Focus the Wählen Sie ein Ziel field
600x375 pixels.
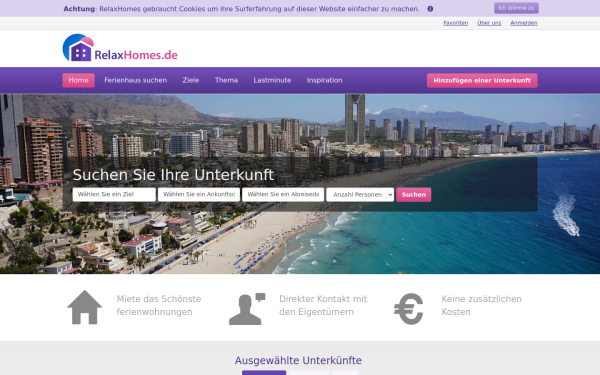(114, 194)
